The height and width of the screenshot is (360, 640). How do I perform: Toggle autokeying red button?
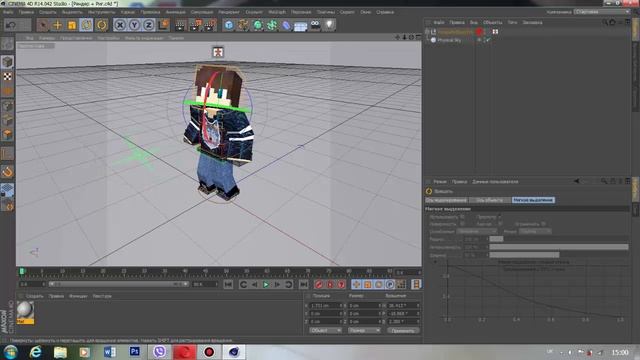[x=330, y=284]
